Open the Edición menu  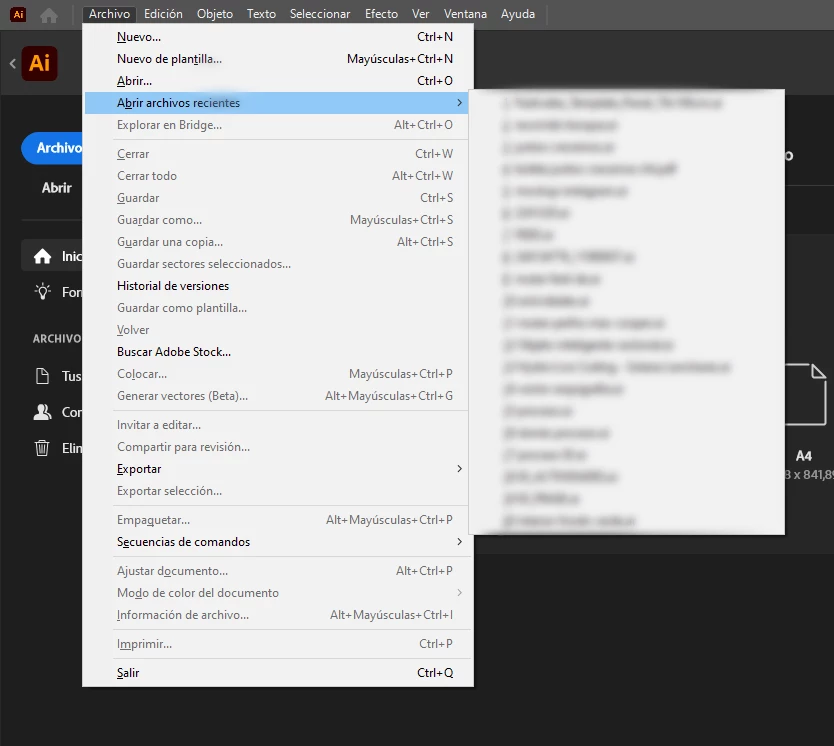click(x=163, y=14)
